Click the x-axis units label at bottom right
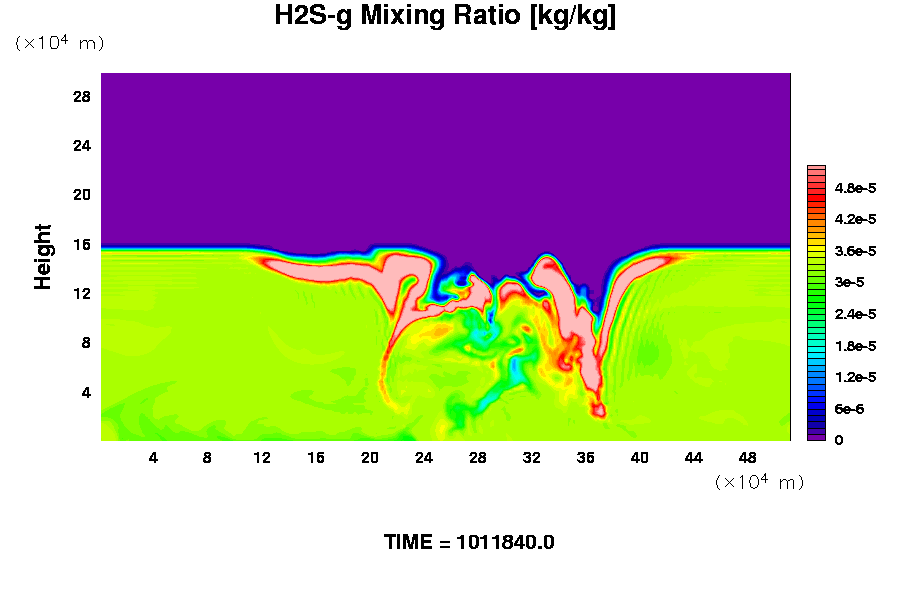Viewport: 900px width, 600px height. tap(759, 482)
